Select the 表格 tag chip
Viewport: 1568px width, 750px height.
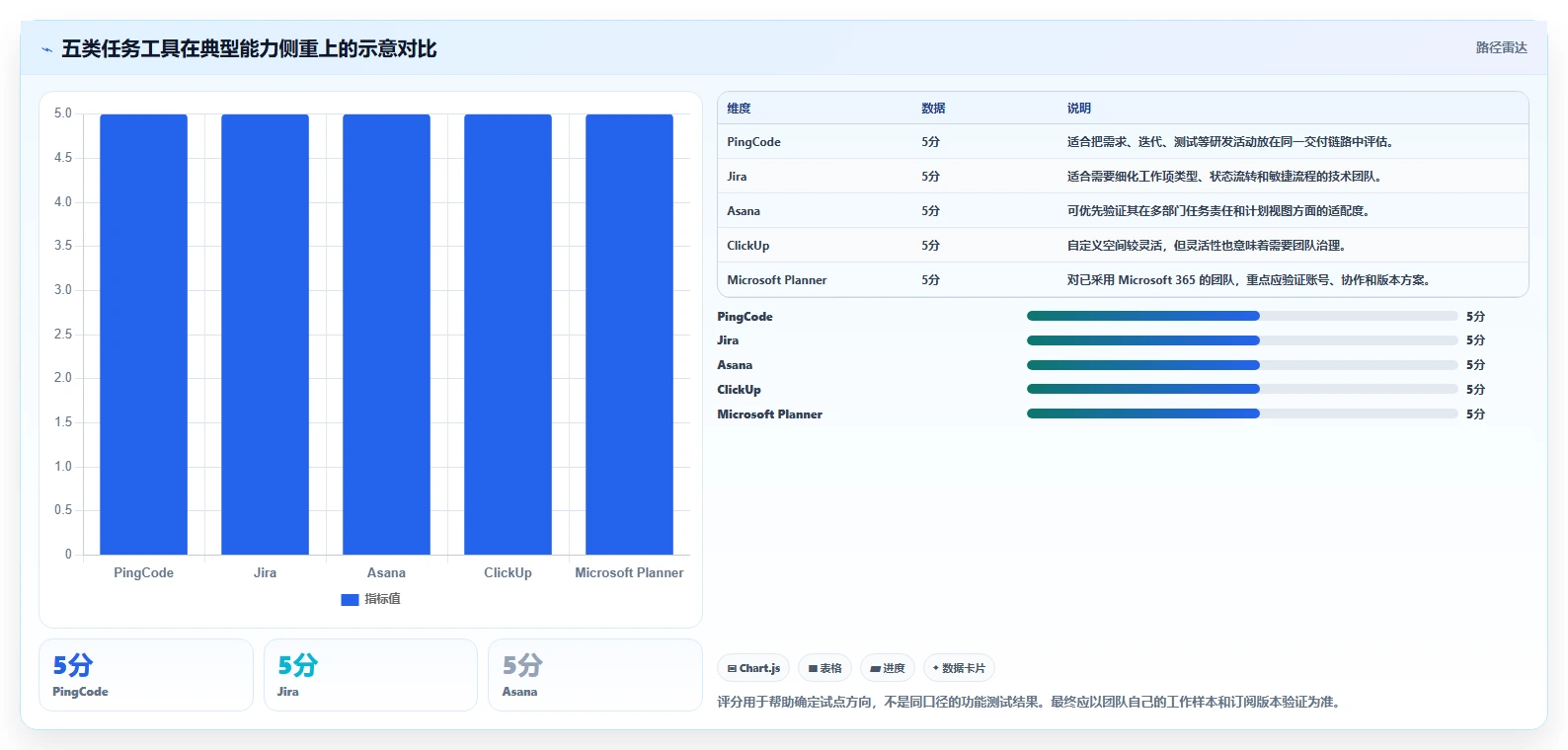coord(824,668)
